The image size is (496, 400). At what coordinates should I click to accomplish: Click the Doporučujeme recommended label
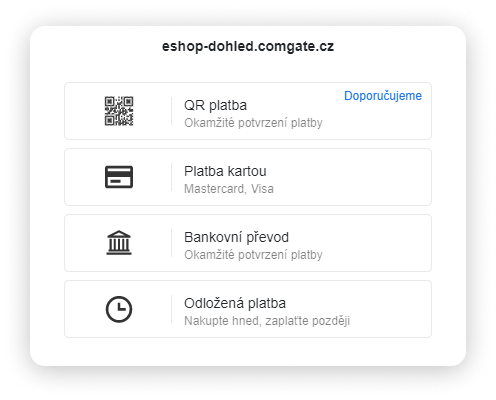(x=383, y=96)
